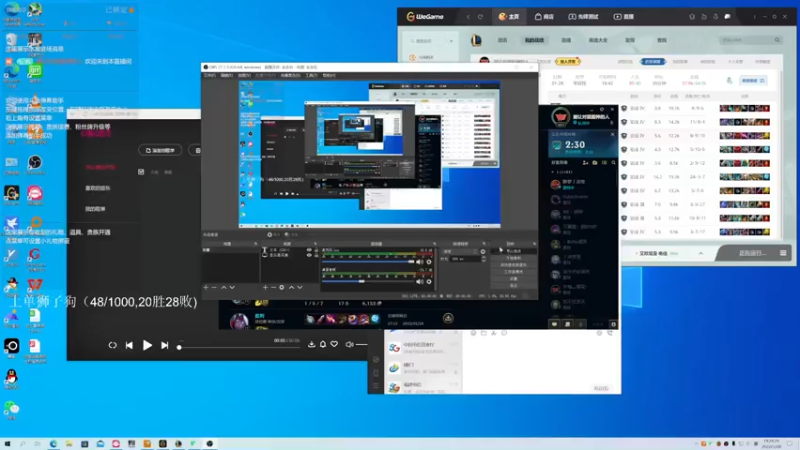800x450 pixels.
Task: Increment the OBS transition duration stepper
Action: [484, 258]
